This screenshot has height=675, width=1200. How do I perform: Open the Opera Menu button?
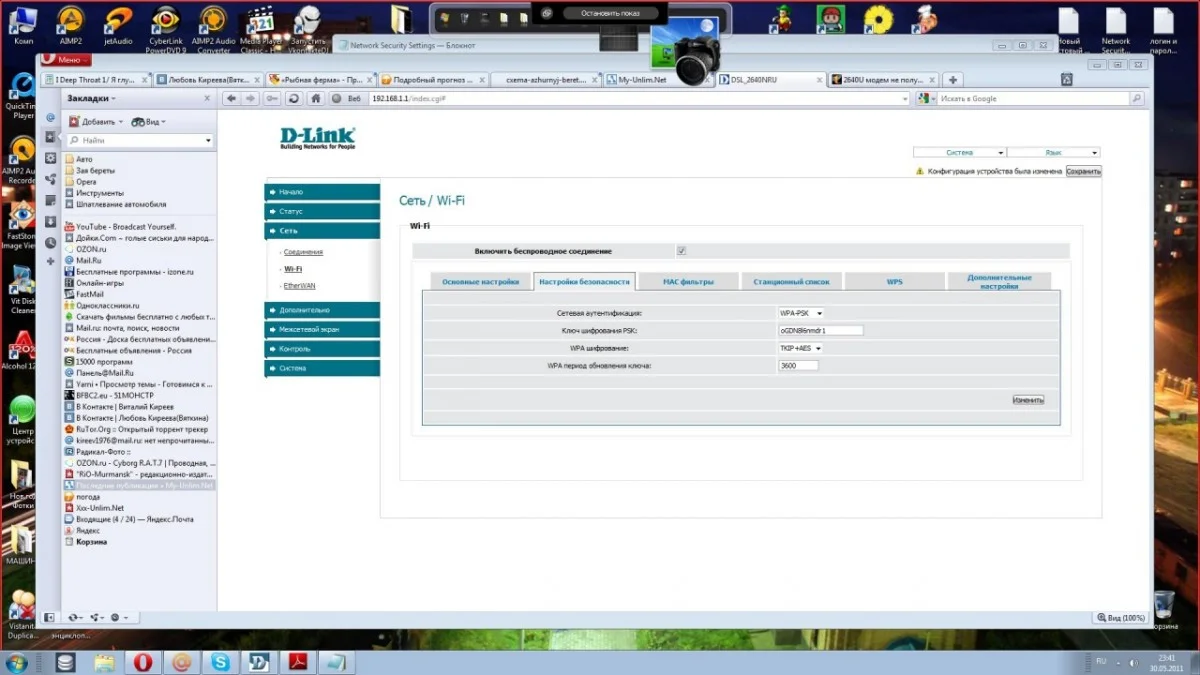tap(66, 60)
